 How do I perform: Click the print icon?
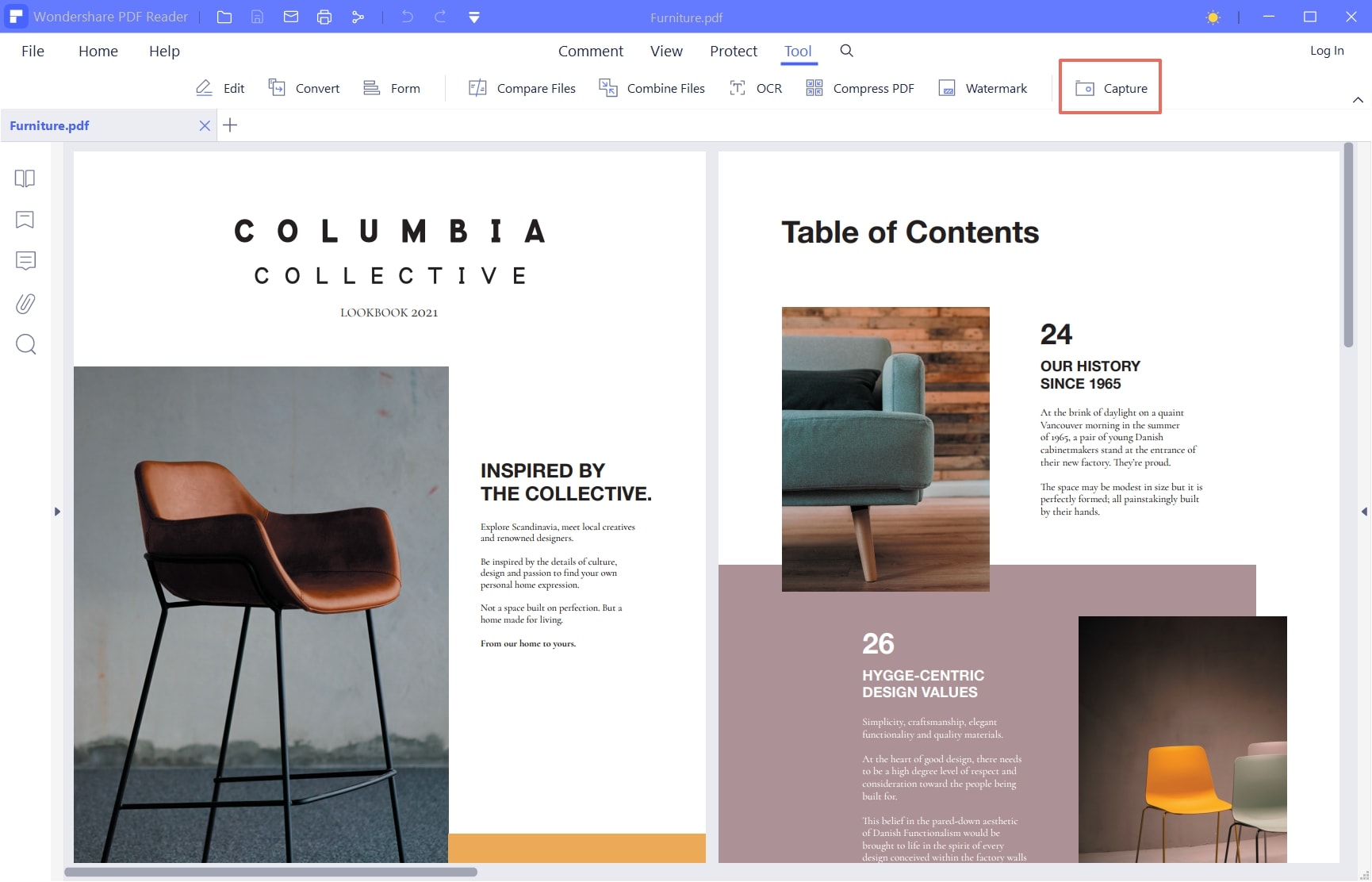coord(324,17)
